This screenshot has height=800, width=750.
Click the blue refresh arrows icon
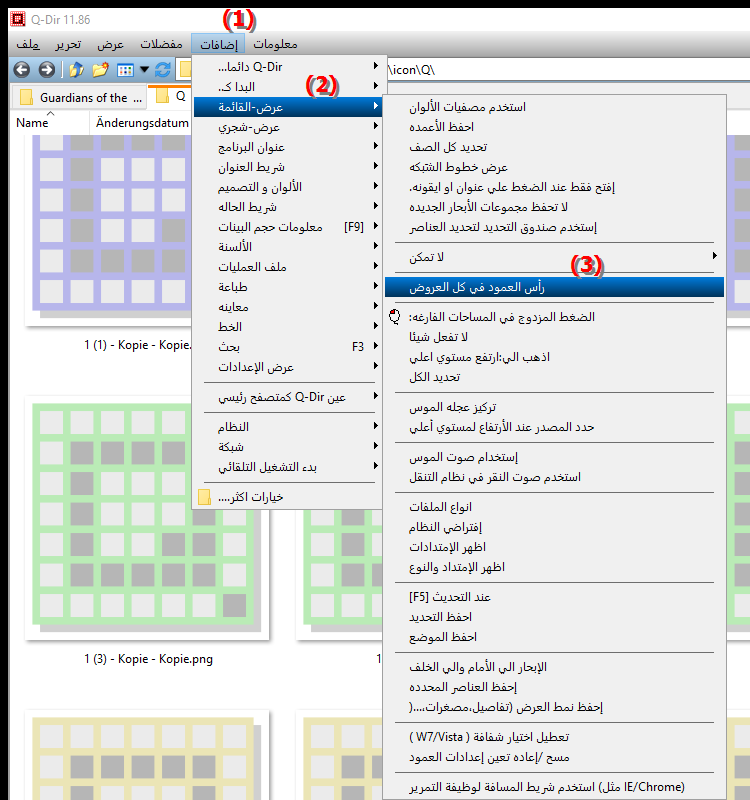tap(163, 69)
